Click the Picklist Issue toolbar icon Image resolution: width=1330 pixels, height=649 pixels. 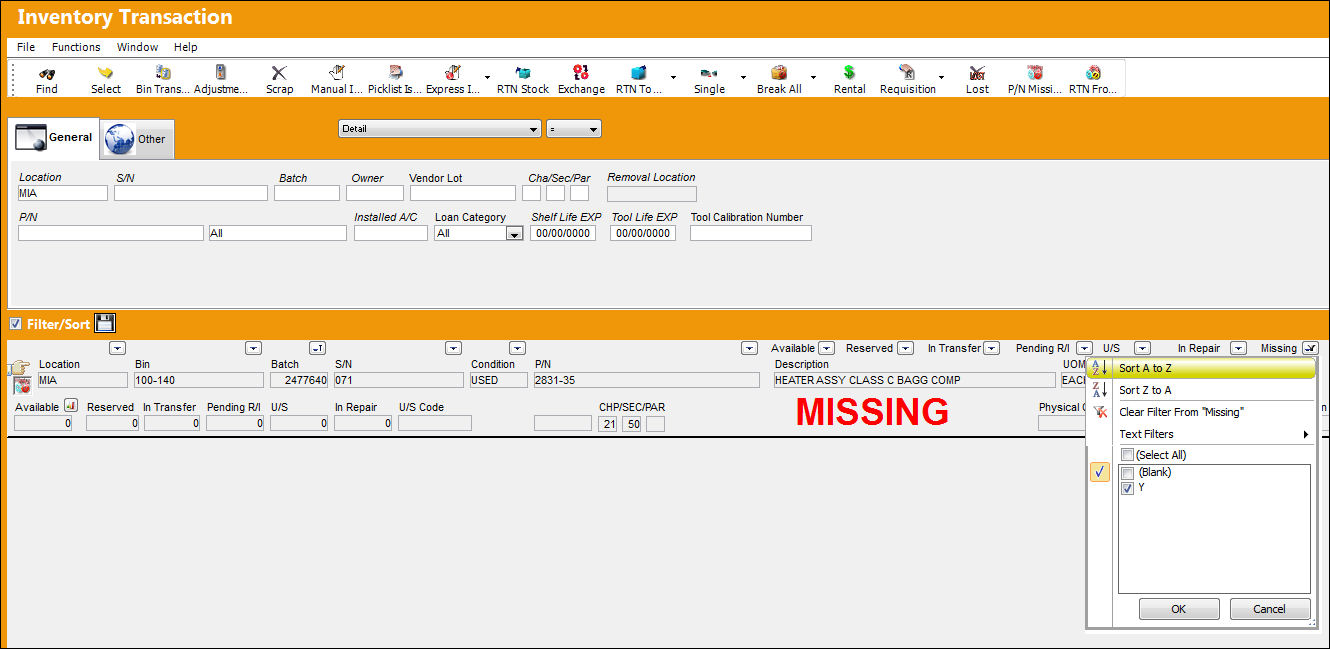395,73
